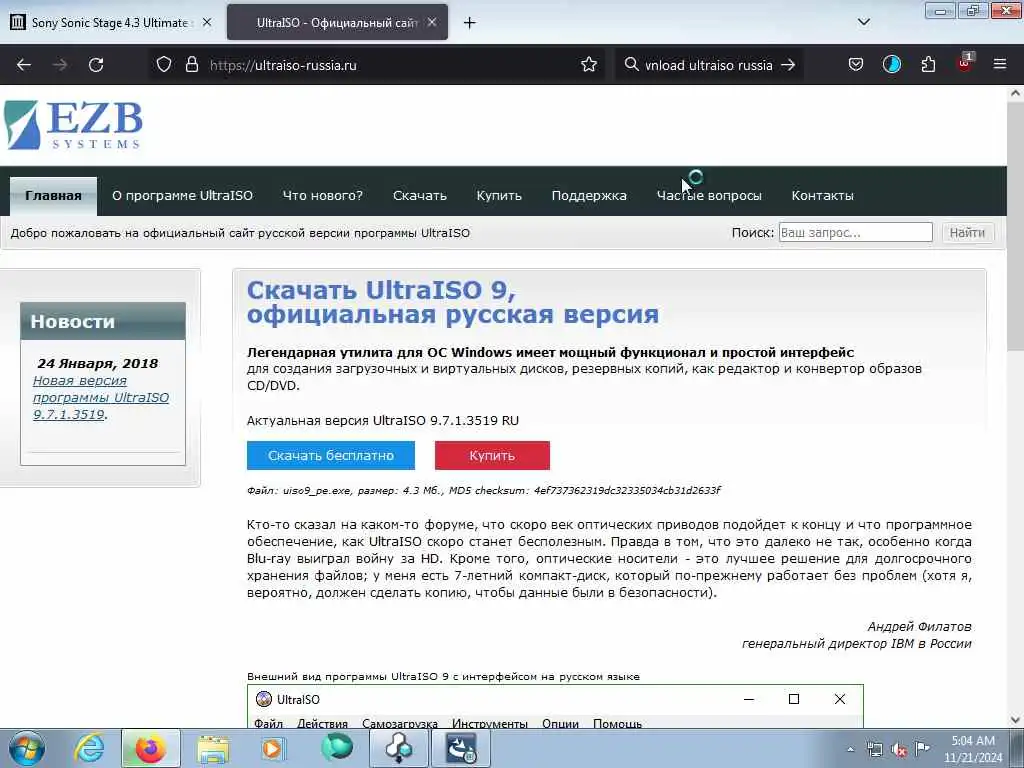Image resolution: width=1024 pixels, height=768 pixels.
Task: Close the Sony Sonic Stage tab
Action: coord(206,22)
